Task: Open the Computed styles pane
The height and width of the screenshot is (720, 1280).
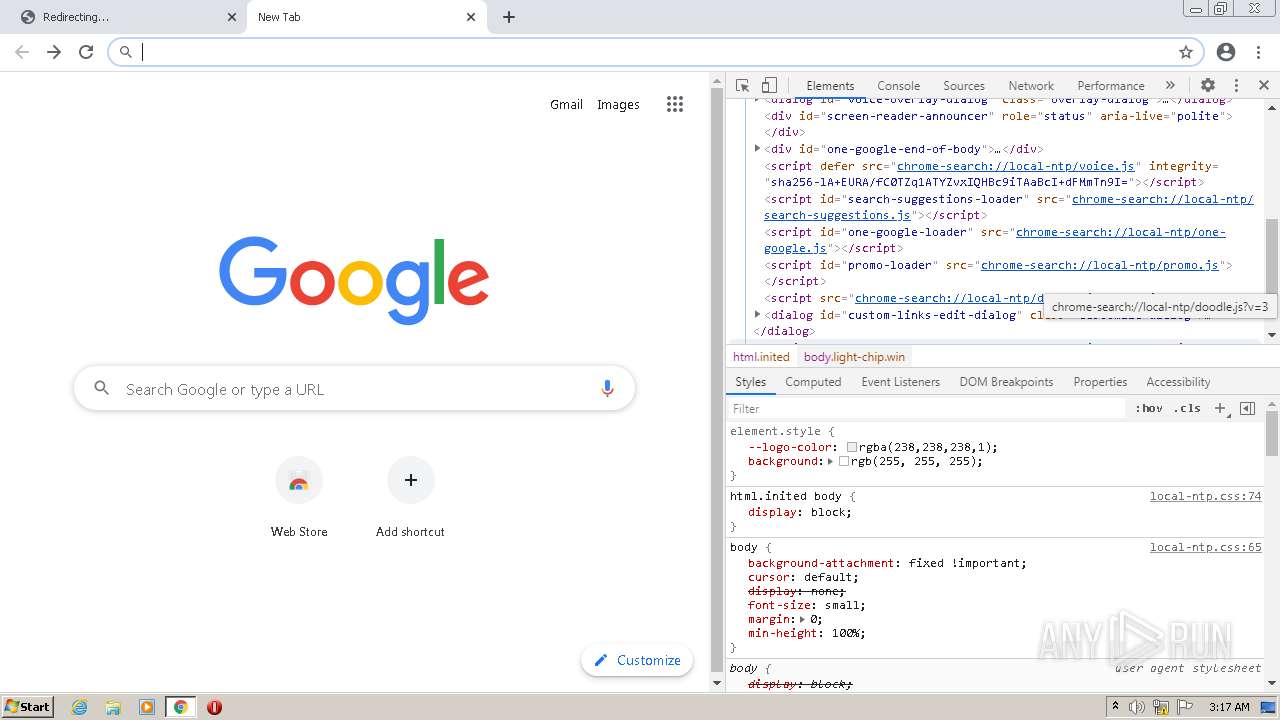Action: (x=813, y=382)
